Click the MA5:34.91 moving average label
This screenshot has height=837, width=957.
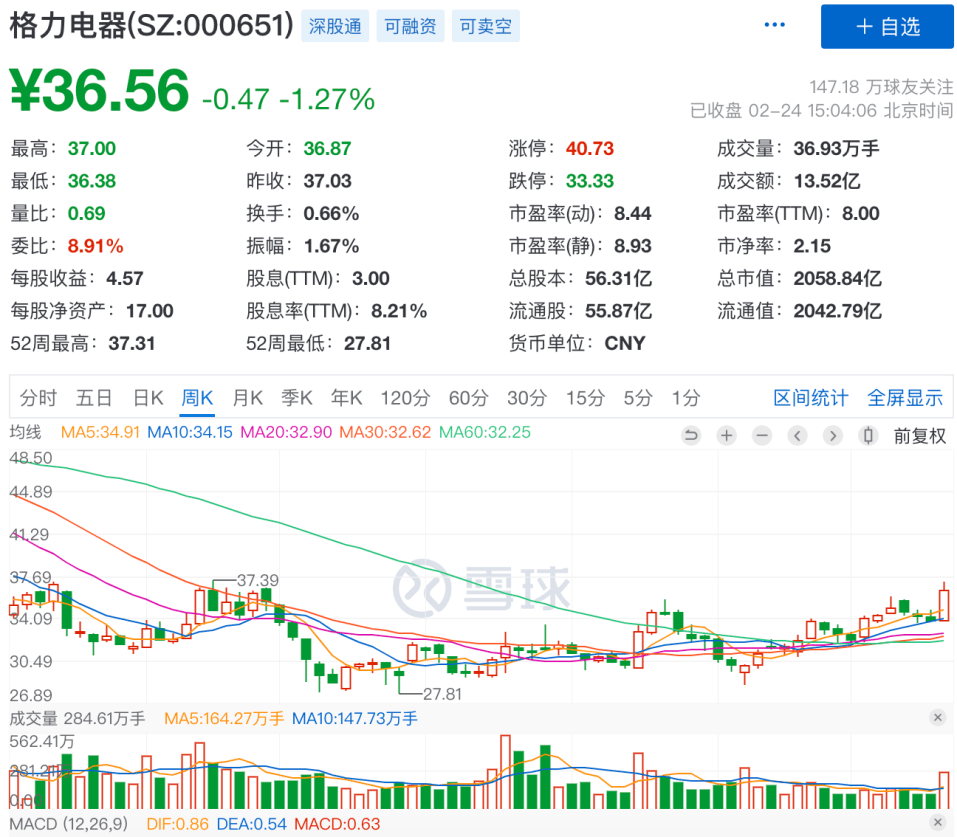101,432
